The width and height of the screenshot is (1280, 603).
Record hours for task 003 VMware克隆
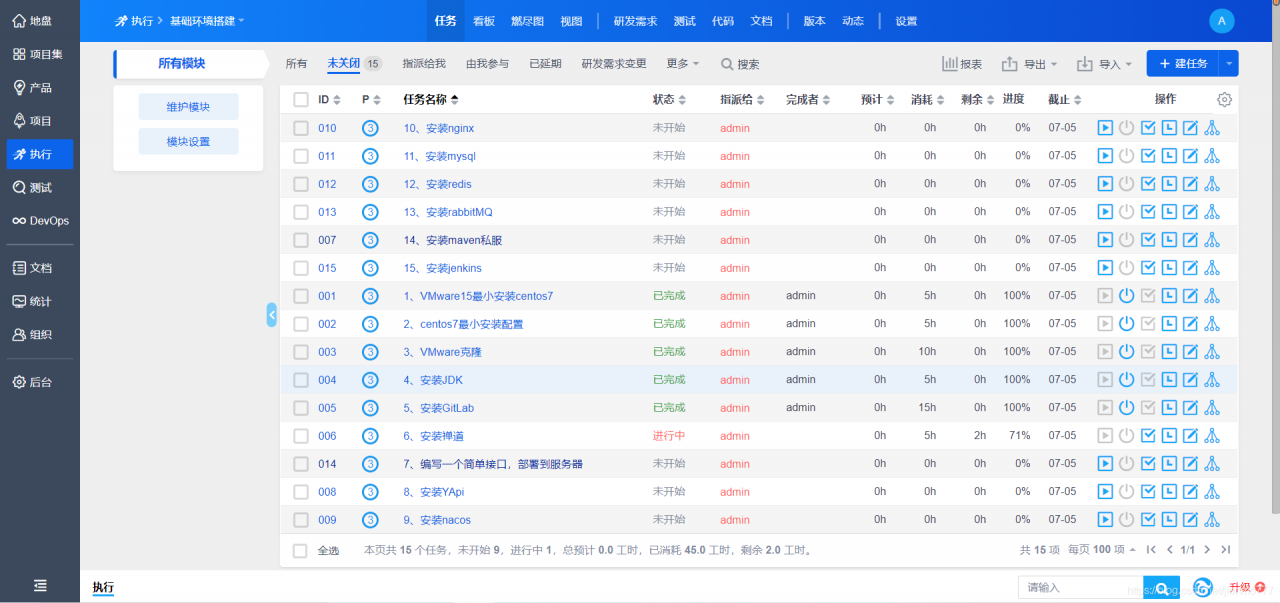[x=1169, y=352]
